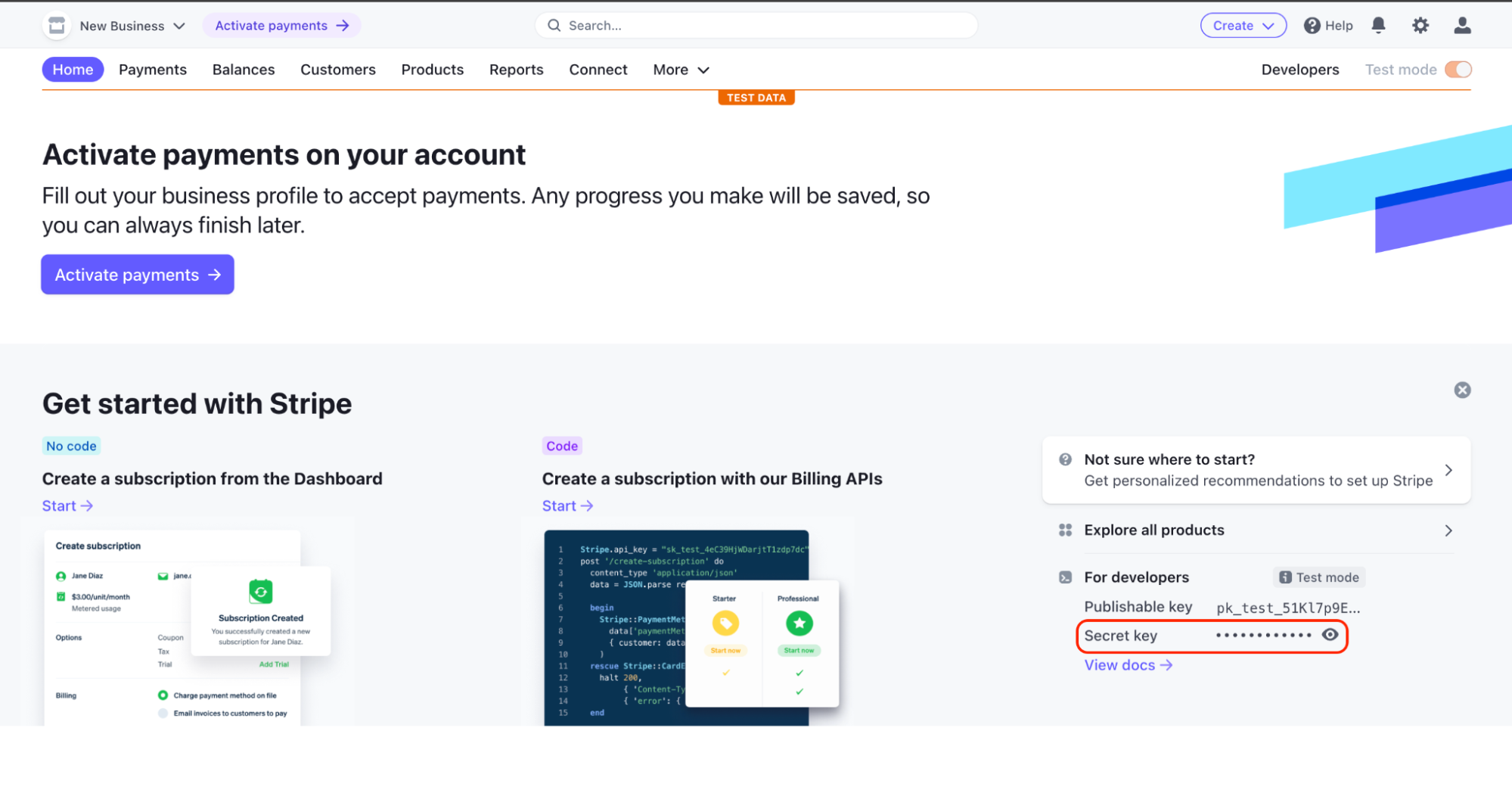The width and height of the screenshot is (1512, 787).
Task: Select Email invoices to customers radio
Action: 163,714
